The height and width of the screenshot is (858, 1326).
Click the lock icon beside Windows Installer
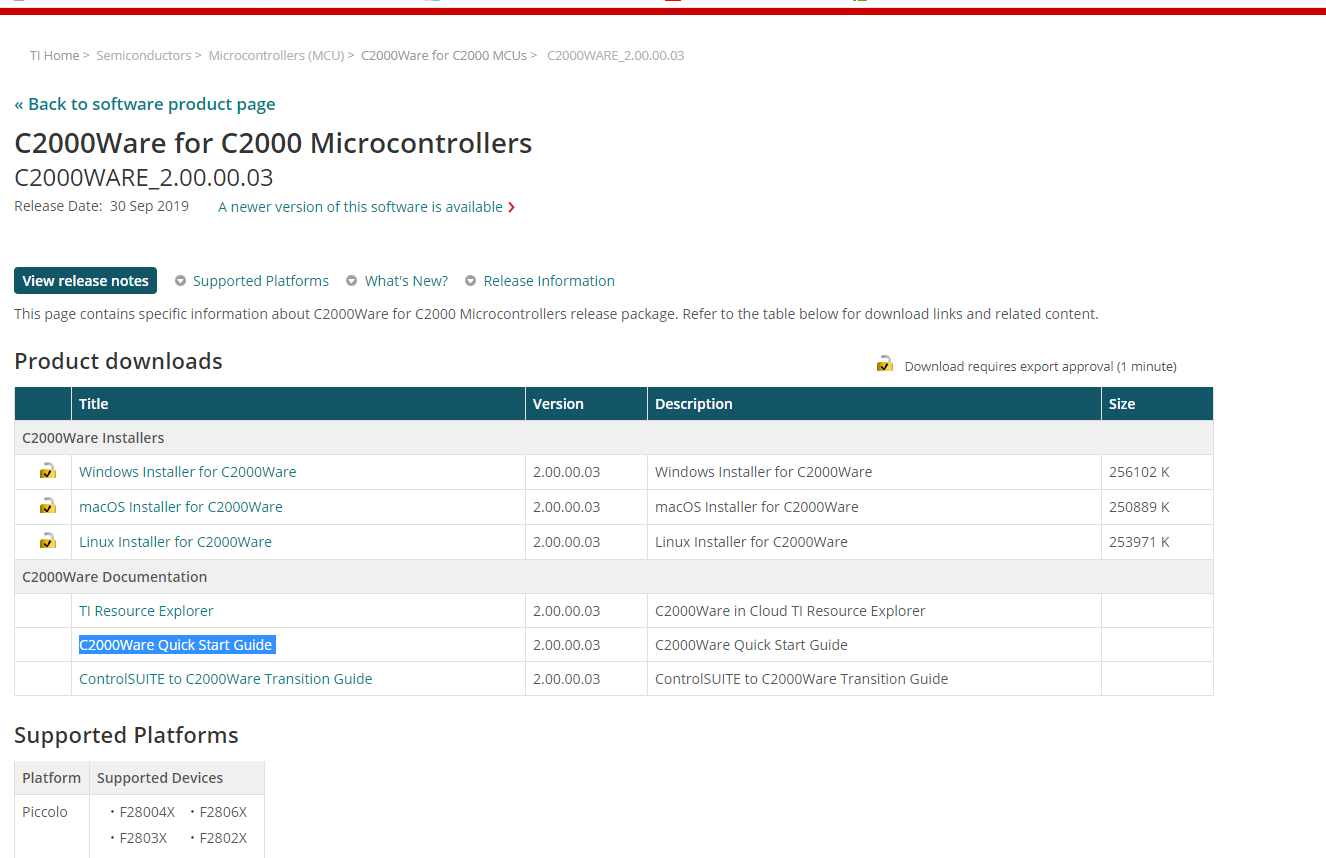(x=47, y=471)
